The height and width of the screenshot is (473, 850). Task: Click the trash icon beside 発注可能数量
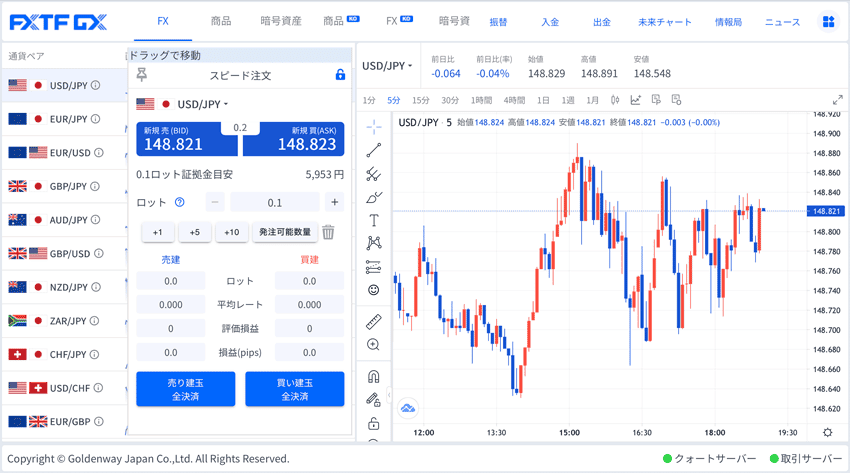(328, 232)
